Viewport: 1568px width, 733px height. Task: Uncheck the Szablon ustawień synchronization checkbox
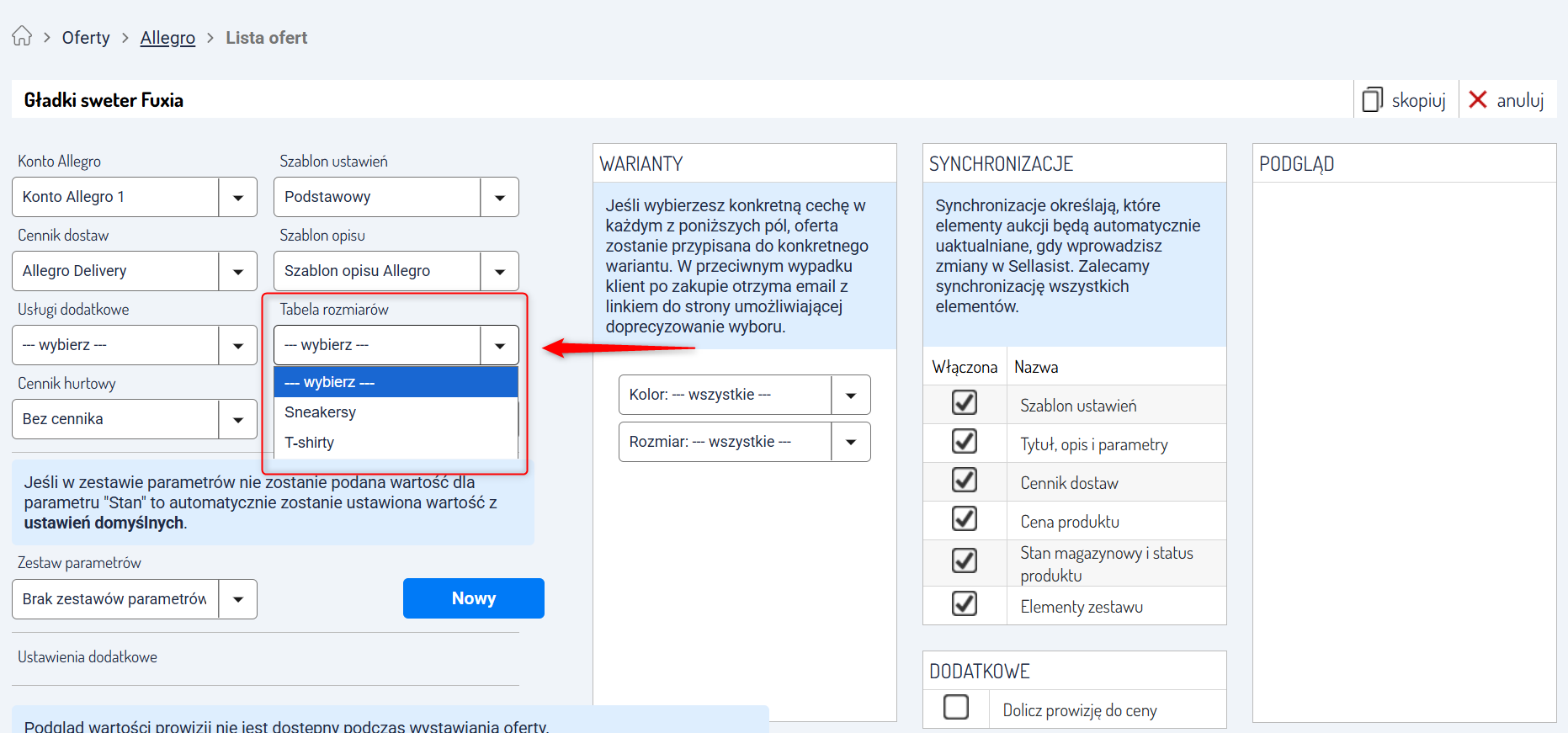point(964,403)
